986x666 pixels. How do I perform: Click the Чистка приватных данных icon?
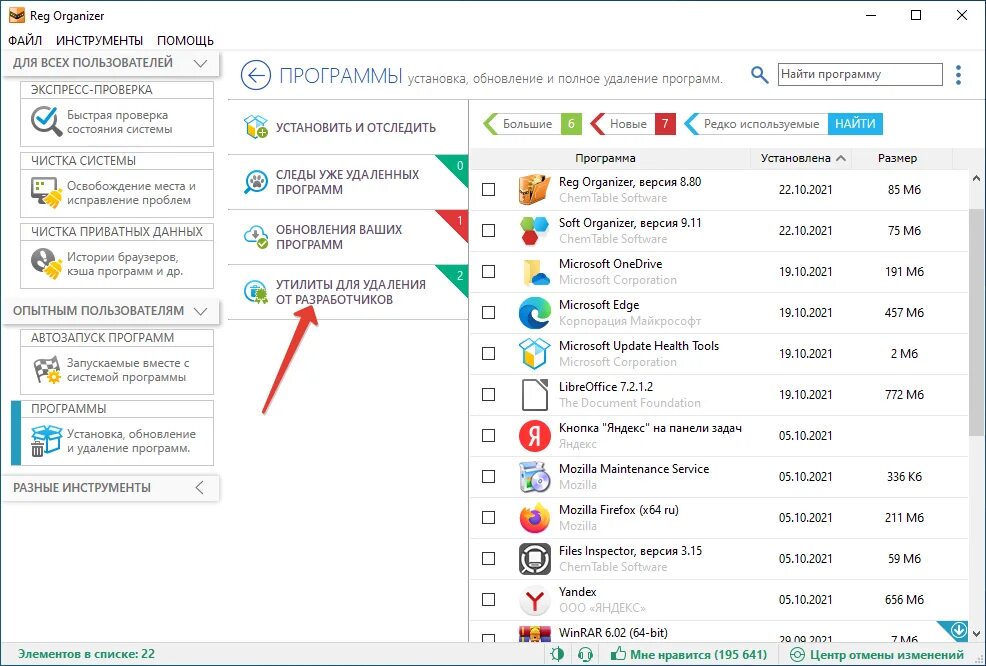click(46, 263)
